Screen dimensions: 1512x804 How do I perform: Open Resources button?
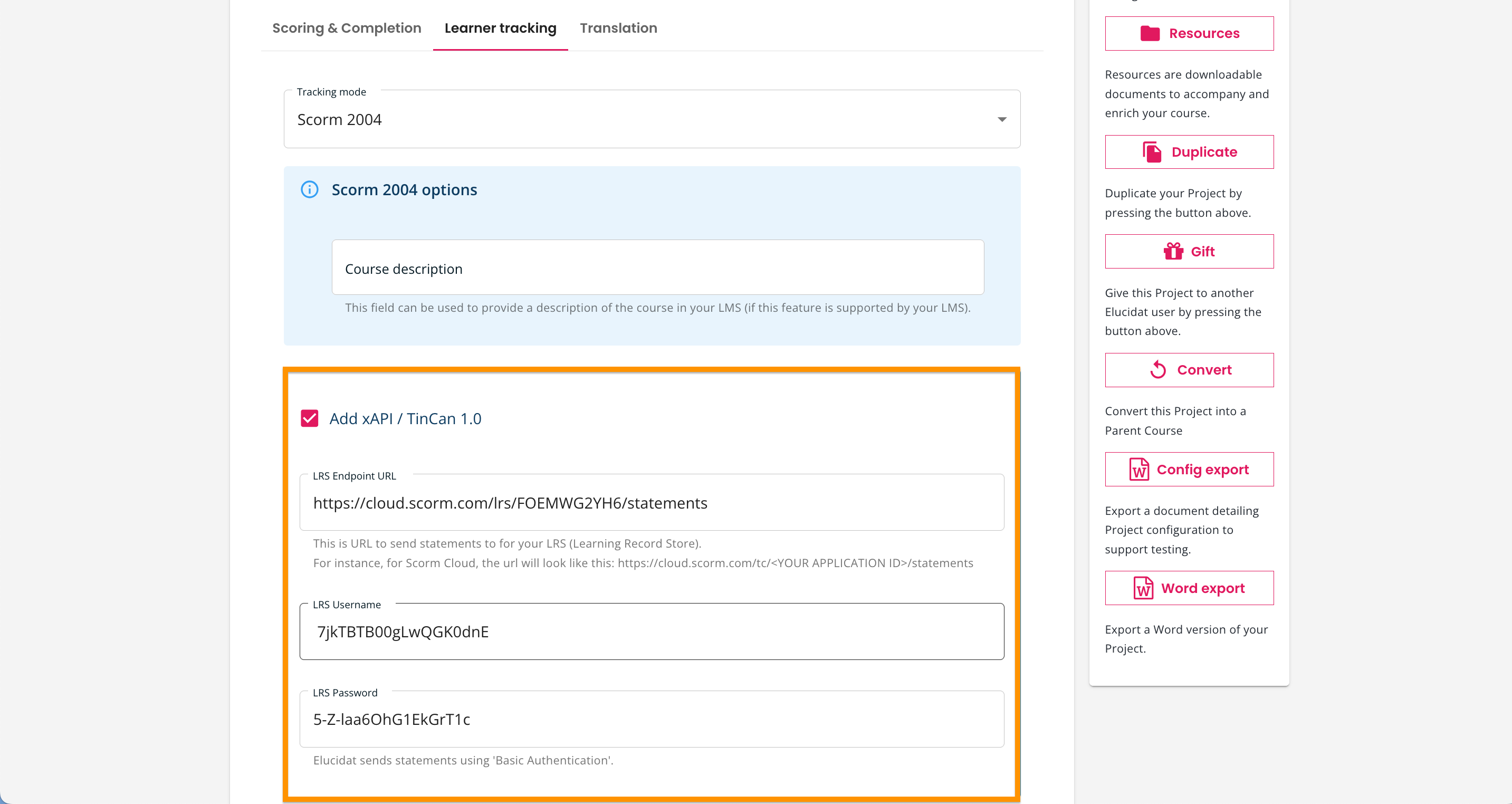point(1189,33)
